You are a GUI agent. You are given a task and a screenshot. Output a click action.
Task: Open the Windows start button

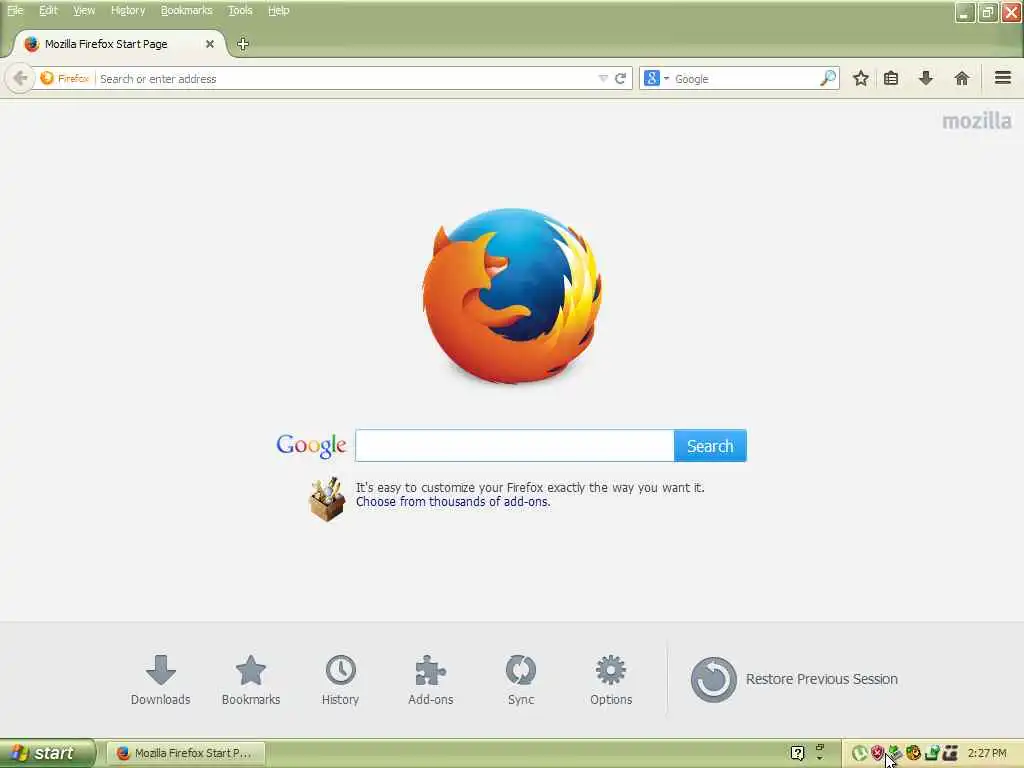click(47, 753)
